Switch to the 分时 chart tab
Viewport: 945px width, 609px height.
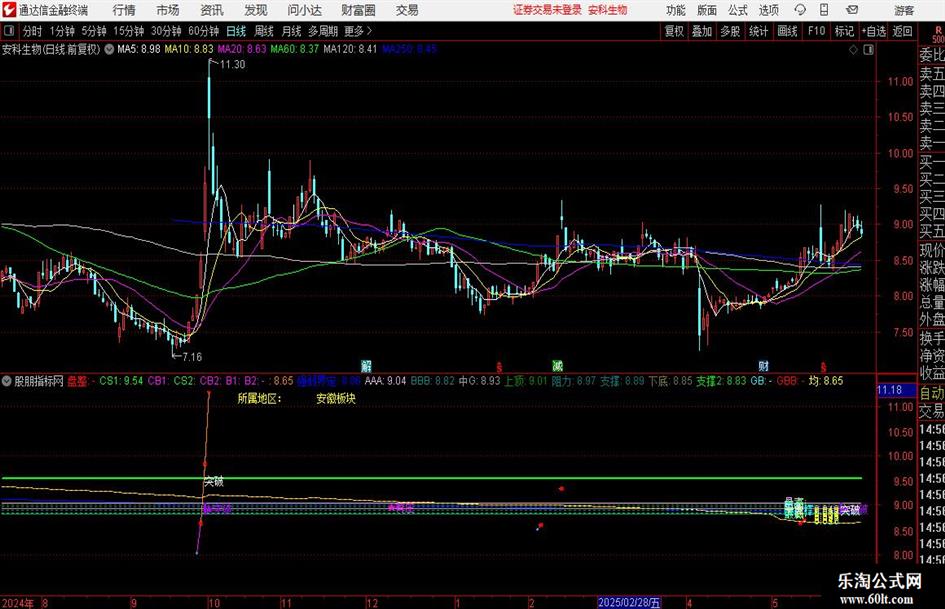(33, 31)
